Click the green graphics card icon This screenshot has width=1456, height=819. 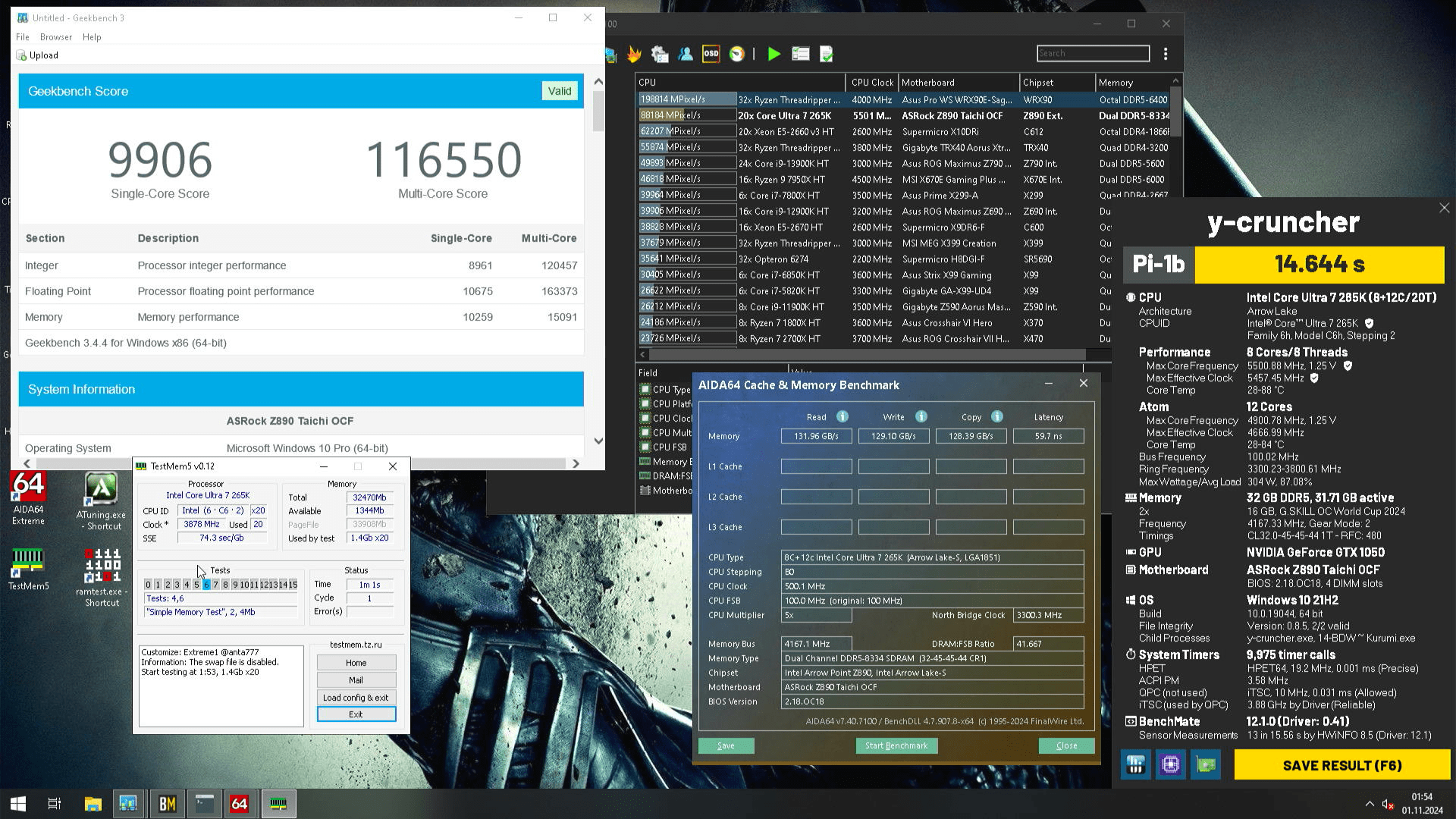(1206, 764)
